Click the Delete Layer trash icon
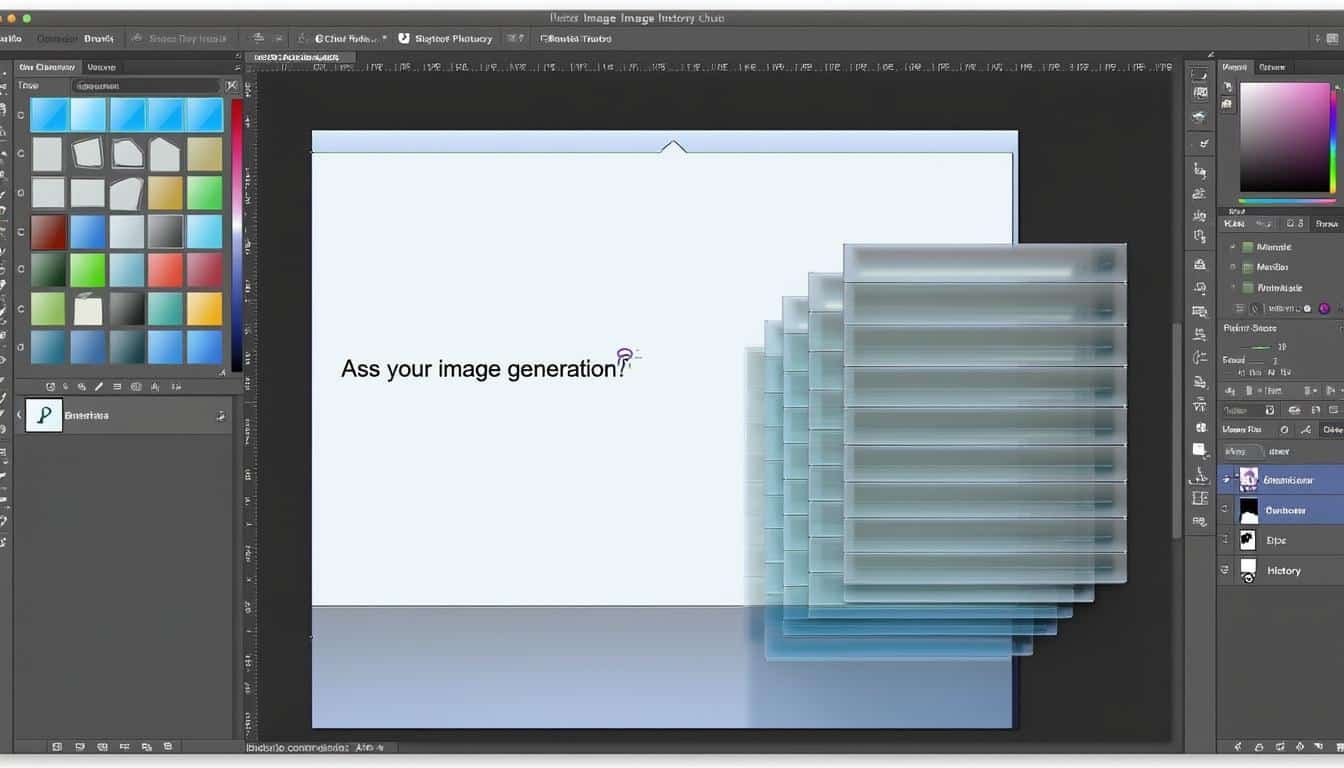Screen dimensions: 1344x768 pos(1339,746)
